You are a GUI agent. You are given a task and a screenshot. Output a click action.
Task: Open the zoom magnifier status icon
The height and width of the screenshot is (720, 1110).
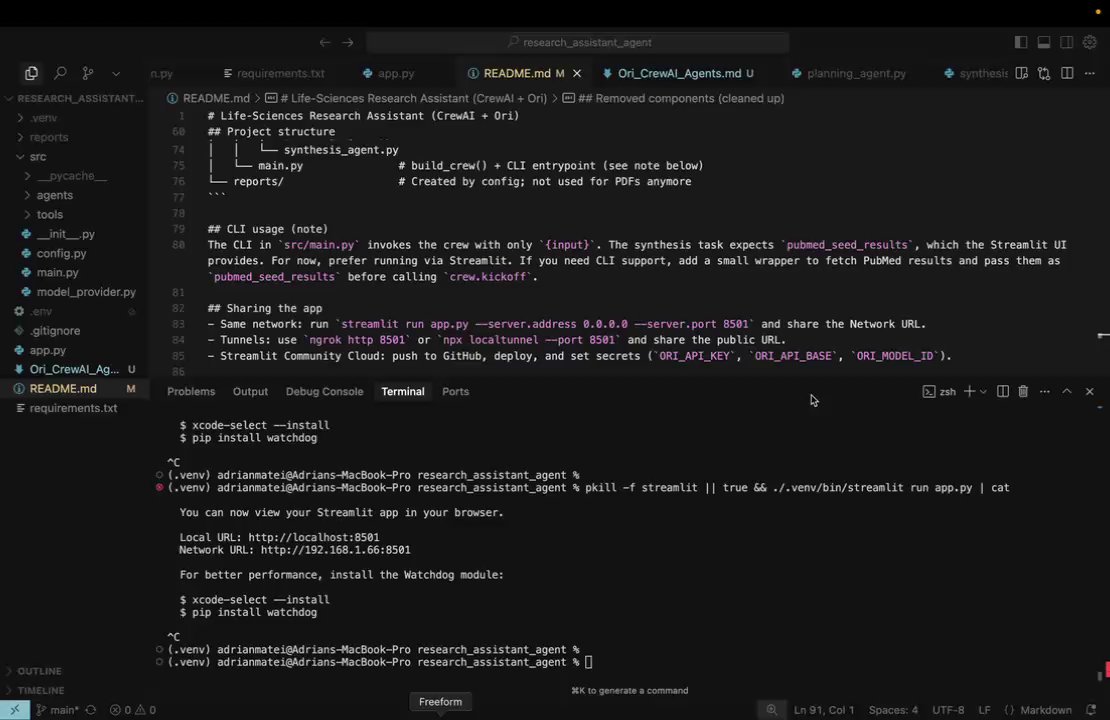(772, 710)
